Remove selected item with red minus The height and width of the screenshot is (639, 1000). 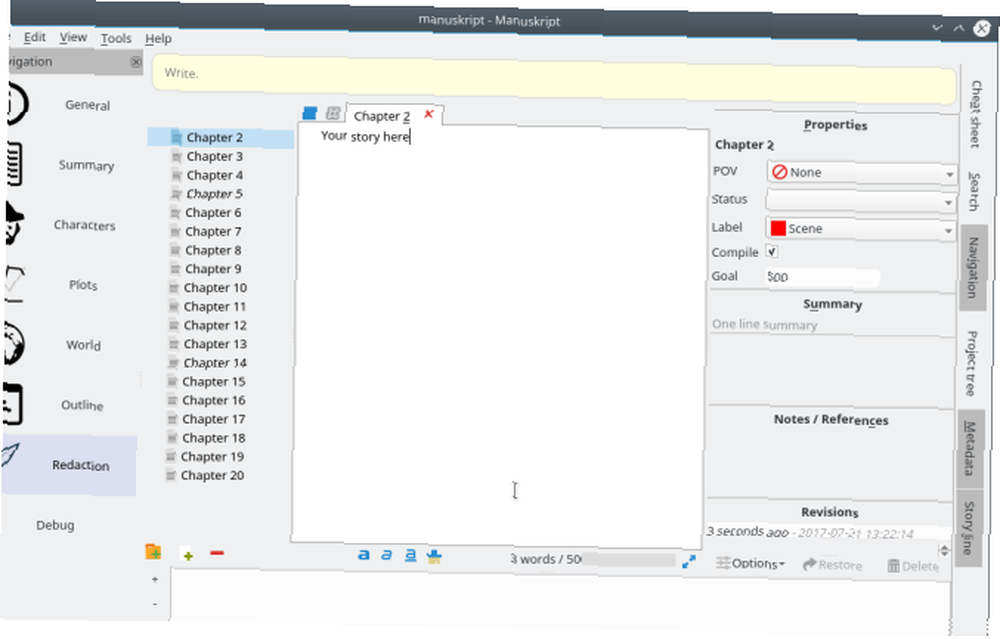[x=217, y=552]
